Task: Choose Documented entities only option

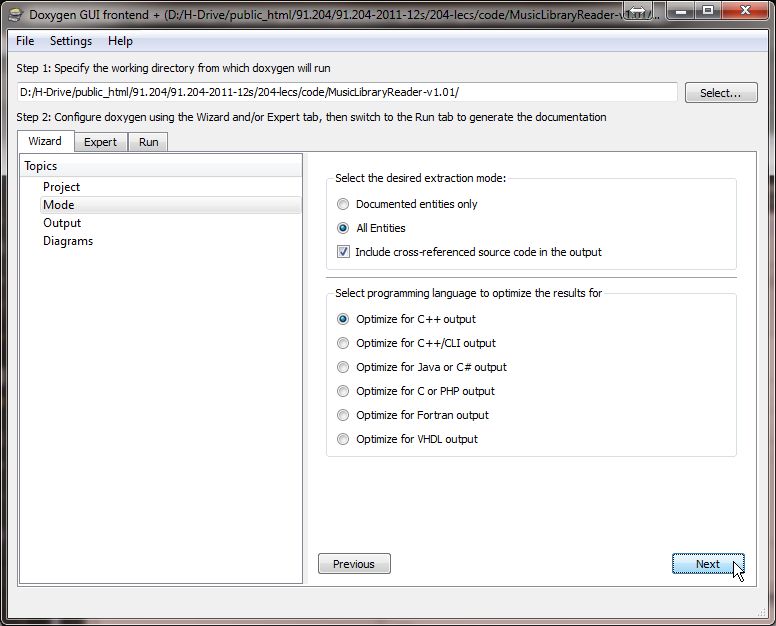Action: coord(407,204)
